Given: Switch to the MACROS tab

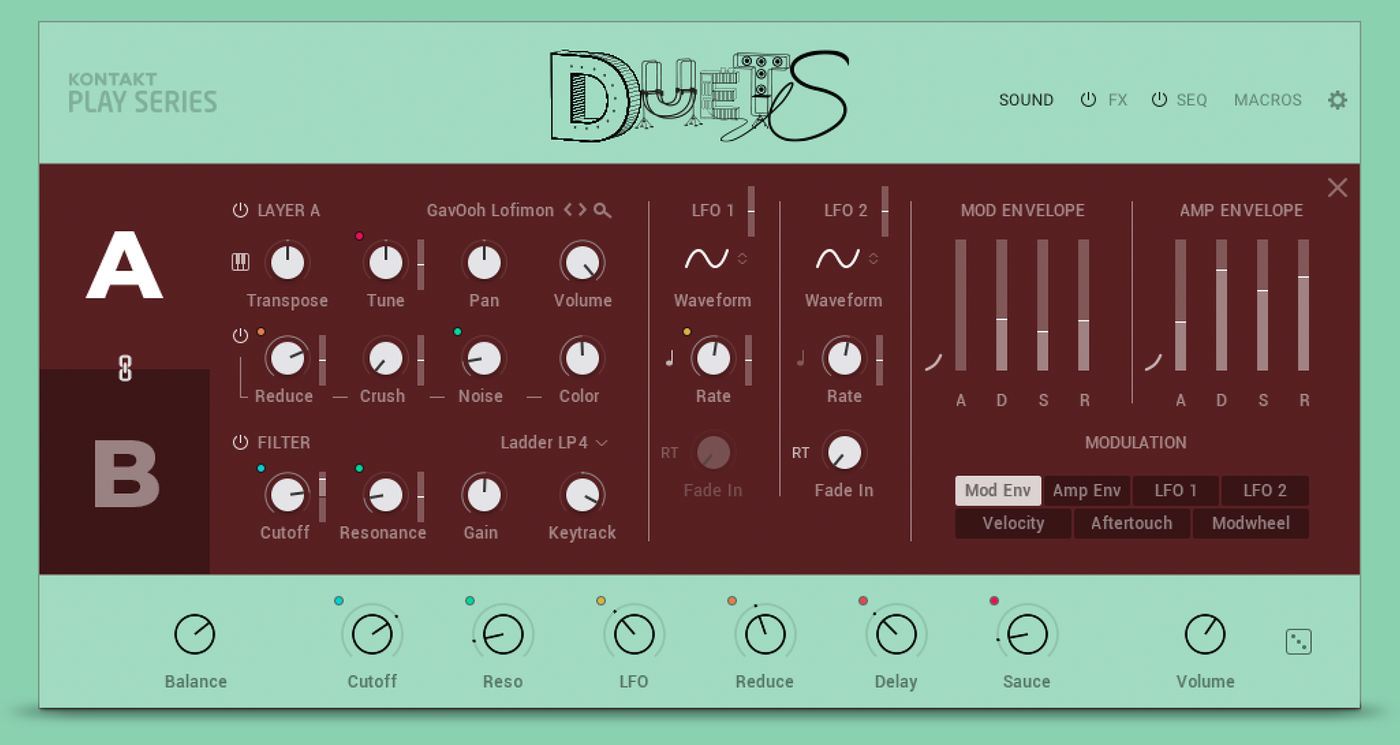Looking at the screenshot, I should [1268, 100].
